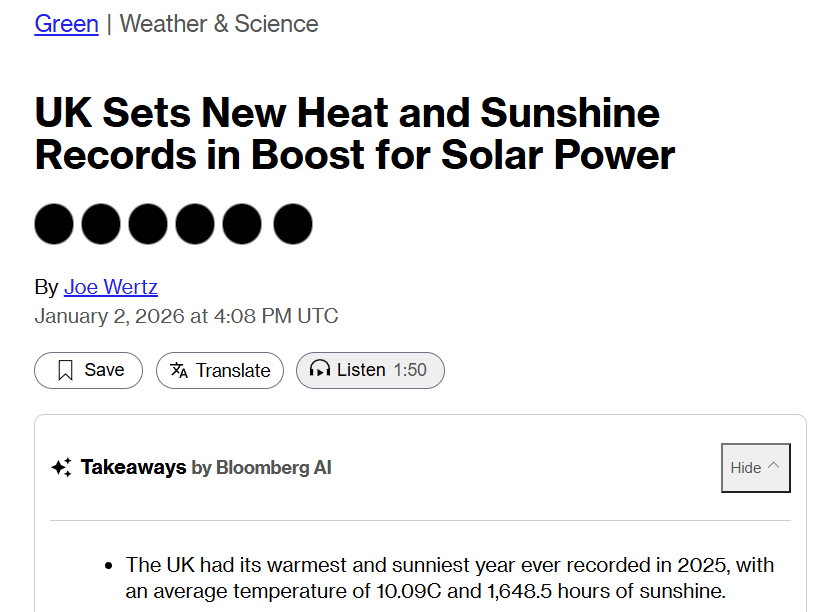Click the Save button label
The height and width of the screenshot is (612, 821).
pyautogui.click(x=104, y=370)
